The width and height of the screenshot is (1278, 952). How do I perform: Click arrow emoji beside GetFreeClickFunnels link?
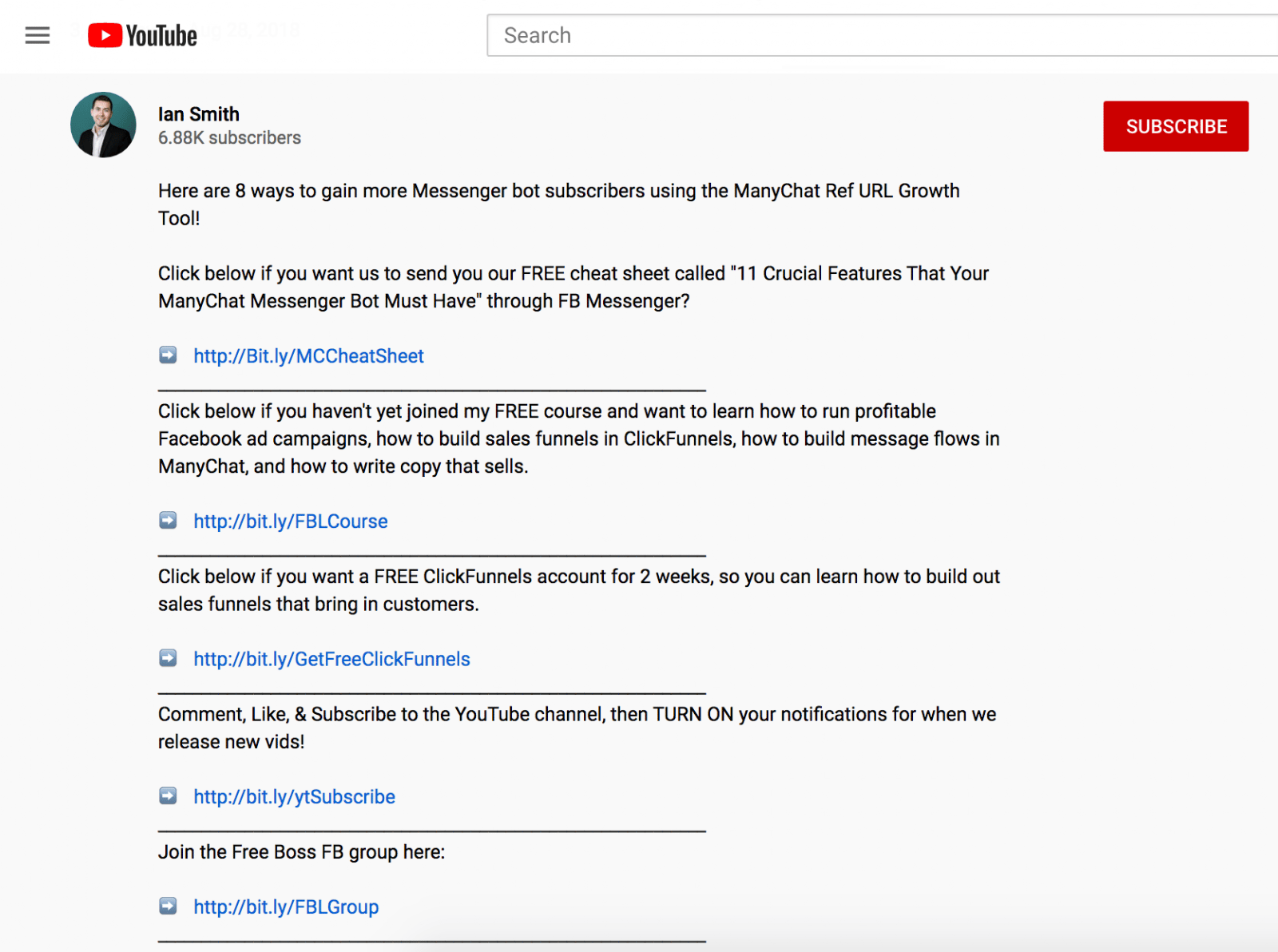click(168, 658)
